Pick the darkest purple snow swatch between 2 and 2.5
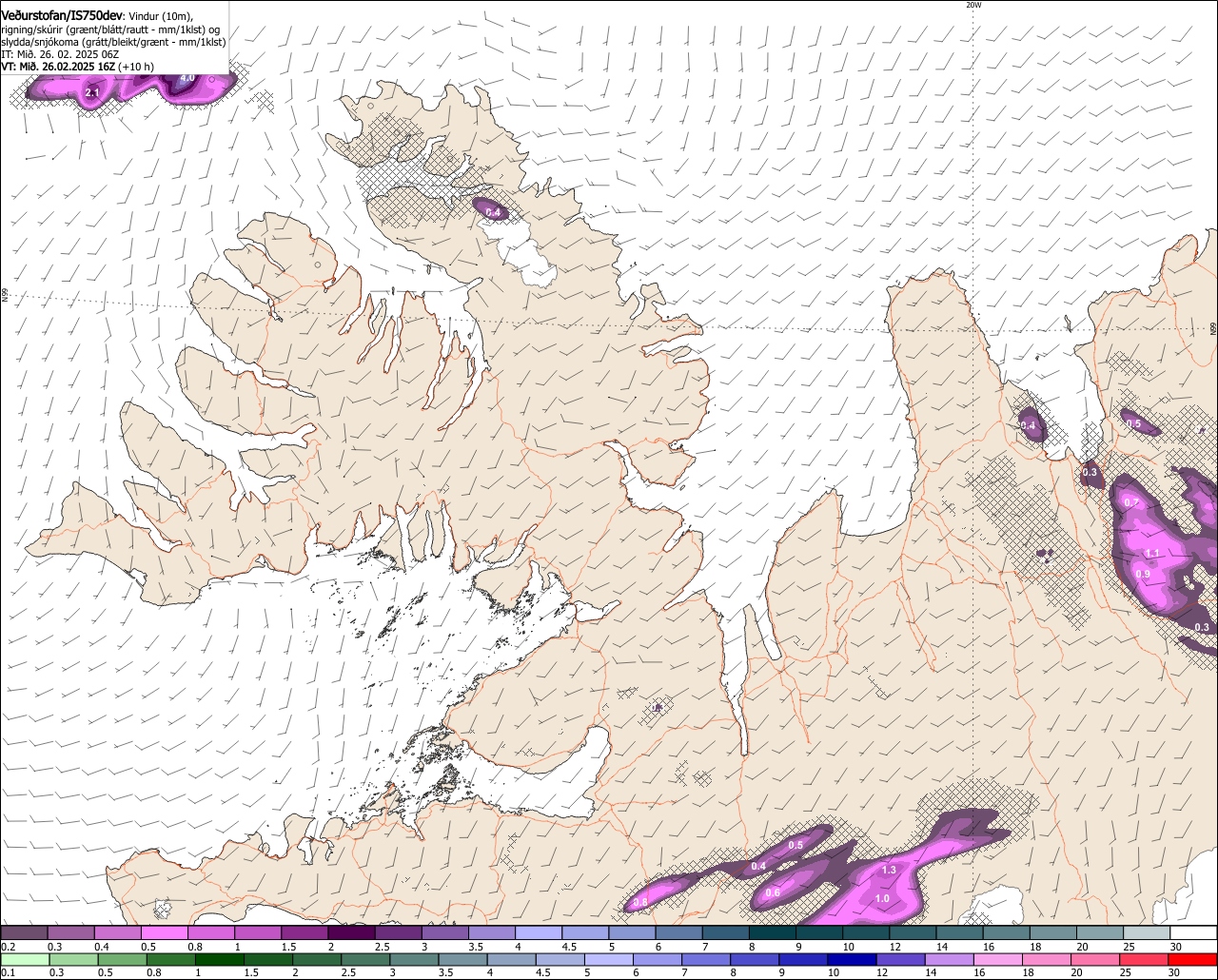 tap(351, 933)
